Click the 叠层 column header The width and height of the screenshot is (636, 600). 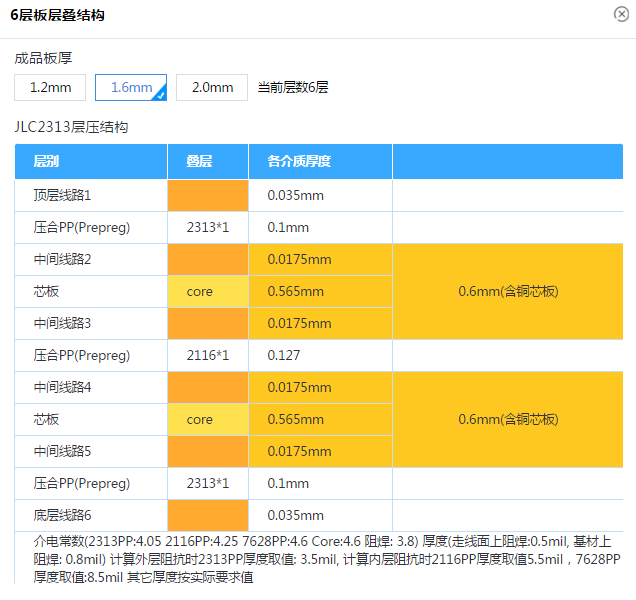tap(199, 161)
